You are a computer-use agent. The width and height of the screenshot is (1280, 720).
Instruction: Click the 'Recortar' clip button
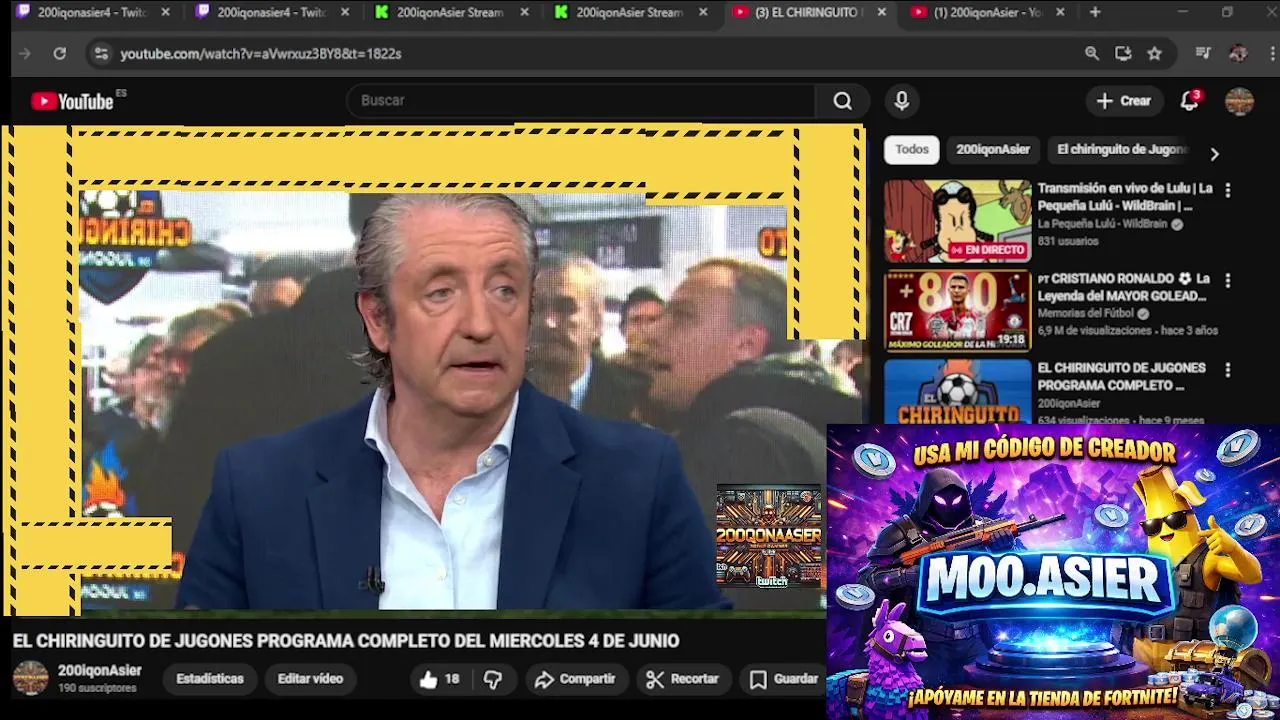(x=683, y=679)
